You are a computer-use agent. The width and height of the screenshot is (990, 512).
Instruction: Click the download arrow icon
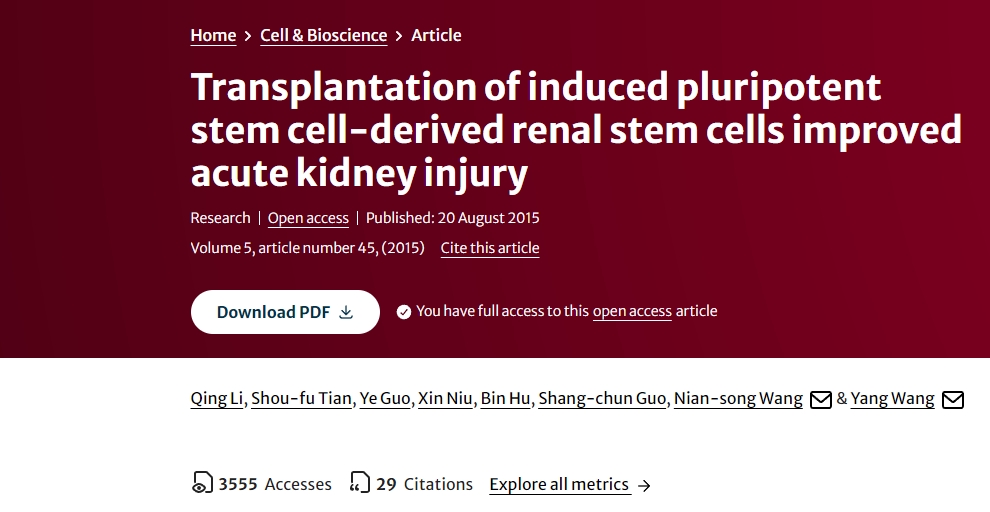click(x=346, y=312)
